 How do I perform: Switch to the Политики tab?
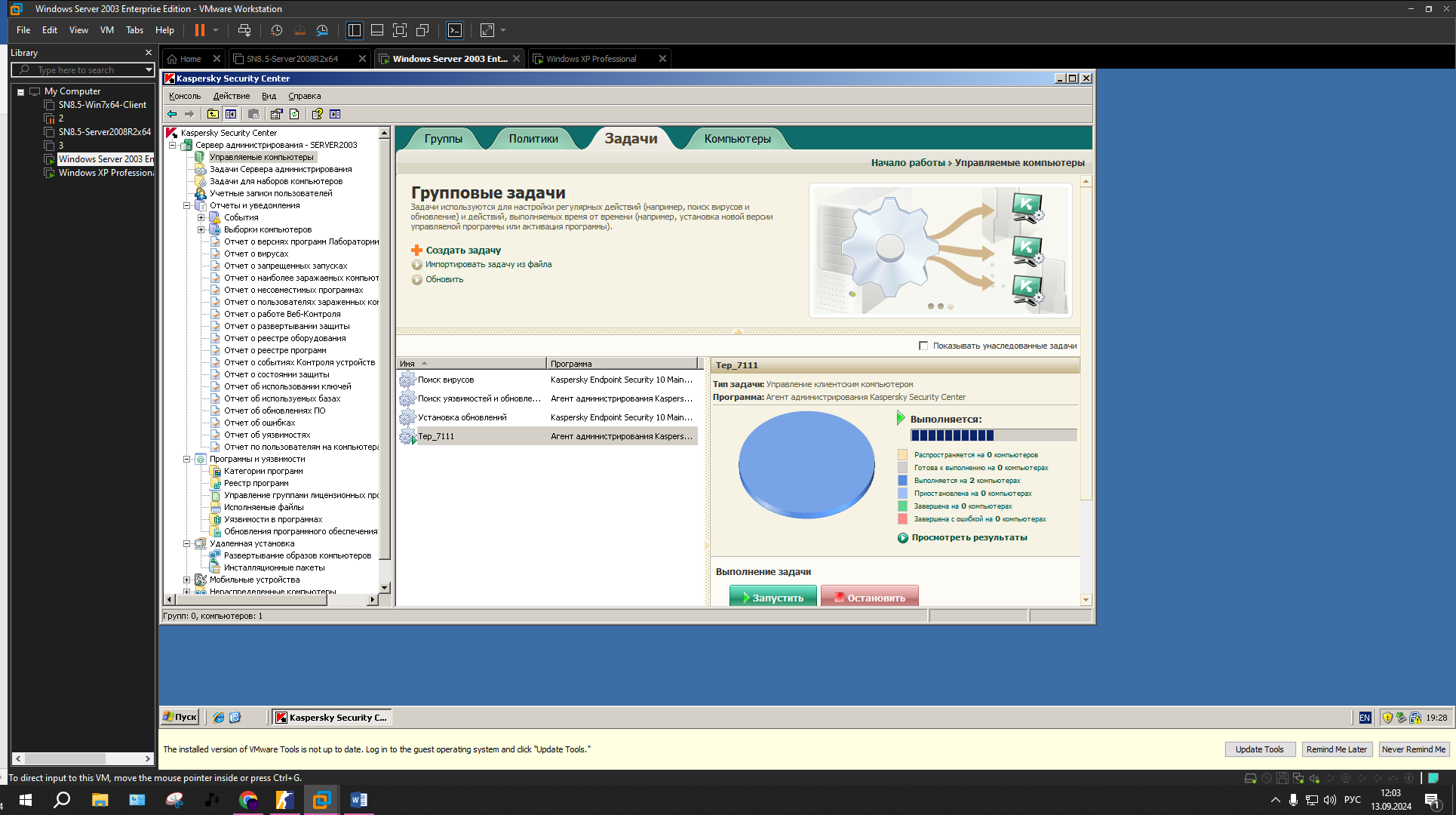point(533,139)
